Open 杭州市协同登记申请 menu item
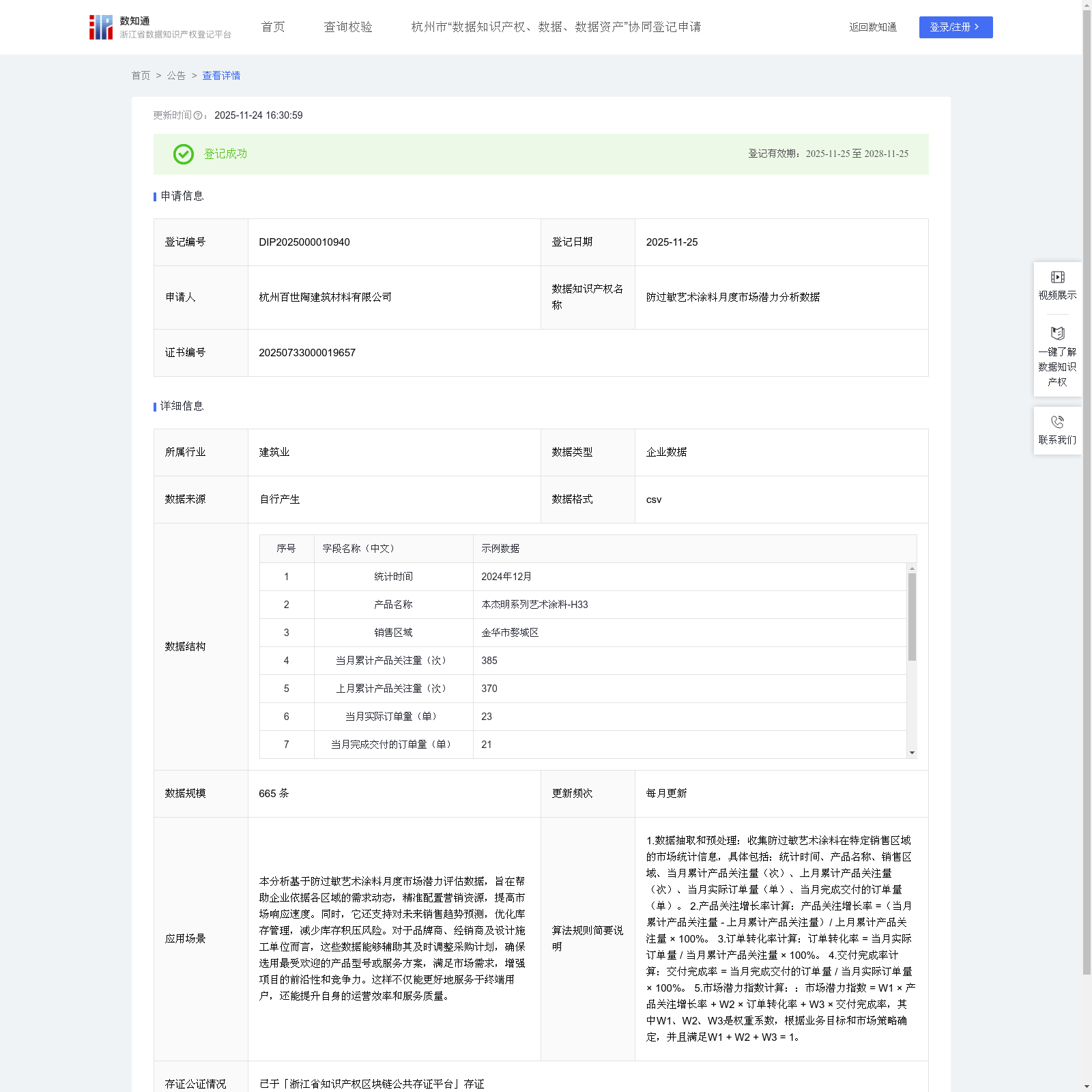This screenshot has height=1092, width=1092. pos(556,27)
